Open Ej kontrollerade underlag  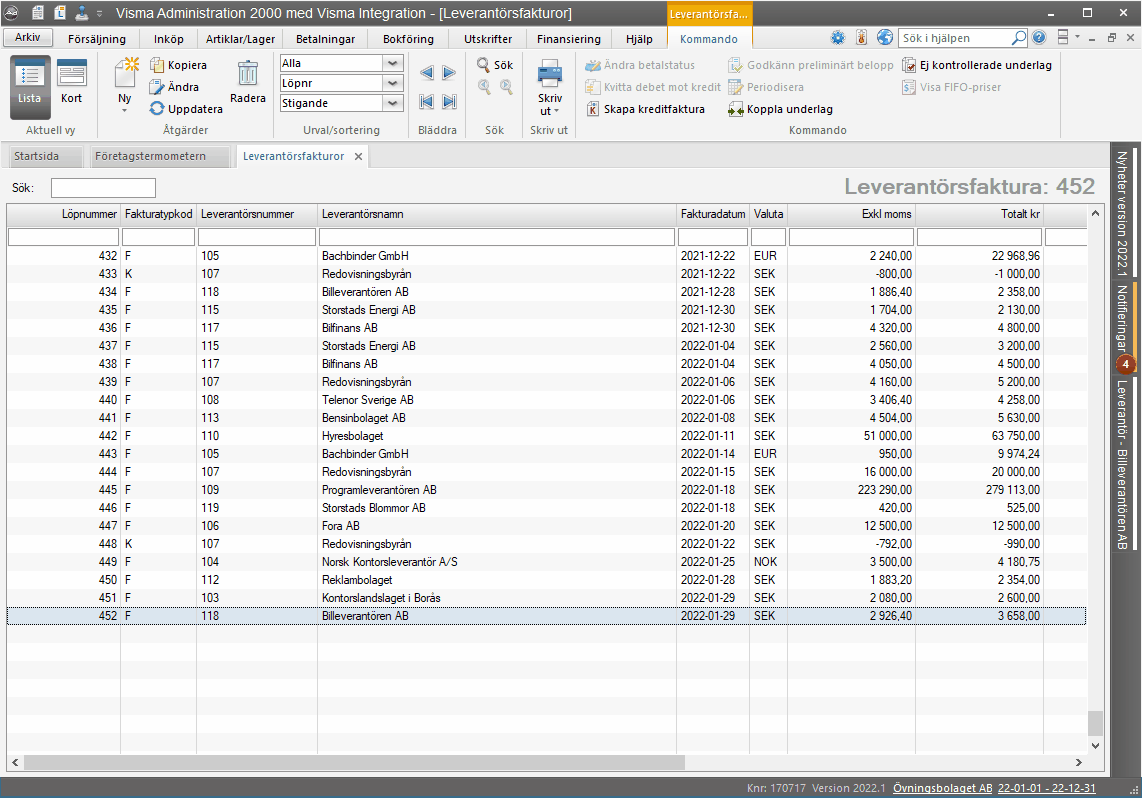point(977,65)
